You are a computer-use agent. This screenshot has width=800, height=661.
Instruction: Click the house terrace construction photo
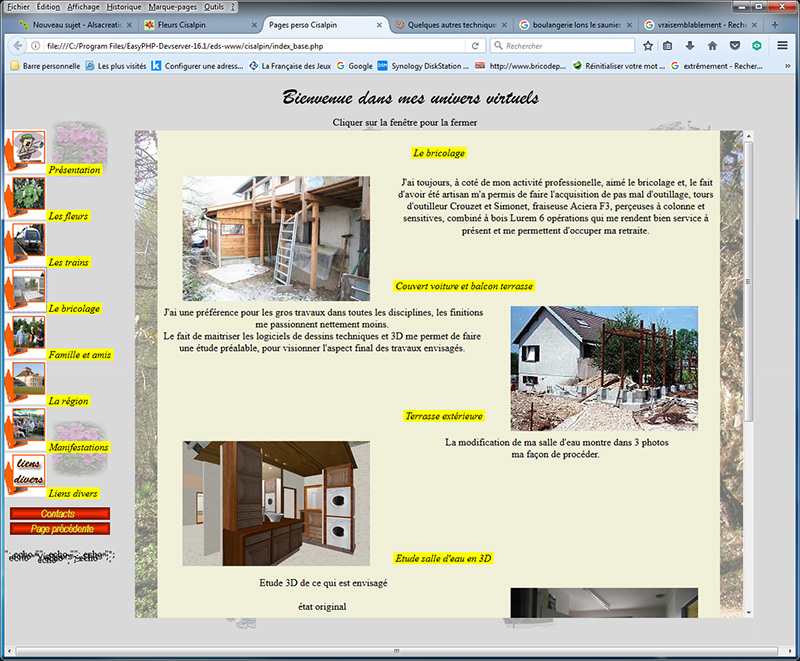point(604,368)
